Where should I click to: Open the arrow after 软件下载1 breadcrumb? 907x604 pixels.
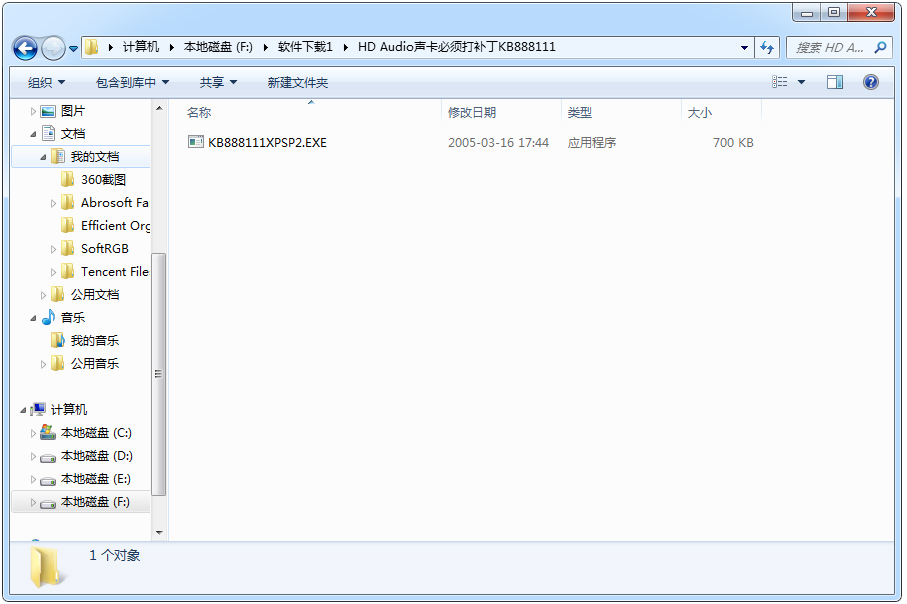(345, 47)
